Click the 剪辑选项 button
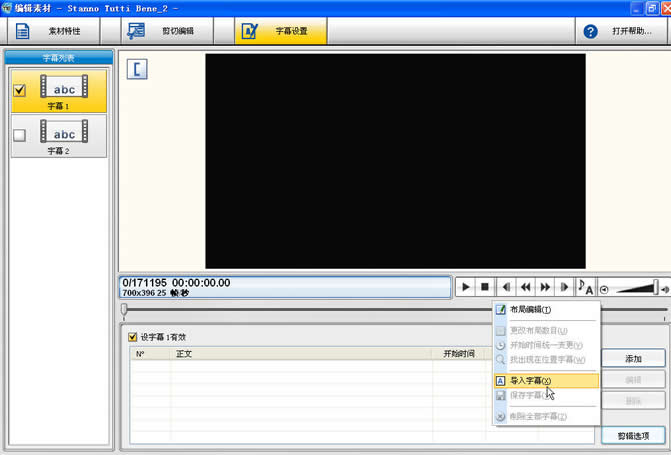The width and height of the screenshot is (671, 455). 633,436
